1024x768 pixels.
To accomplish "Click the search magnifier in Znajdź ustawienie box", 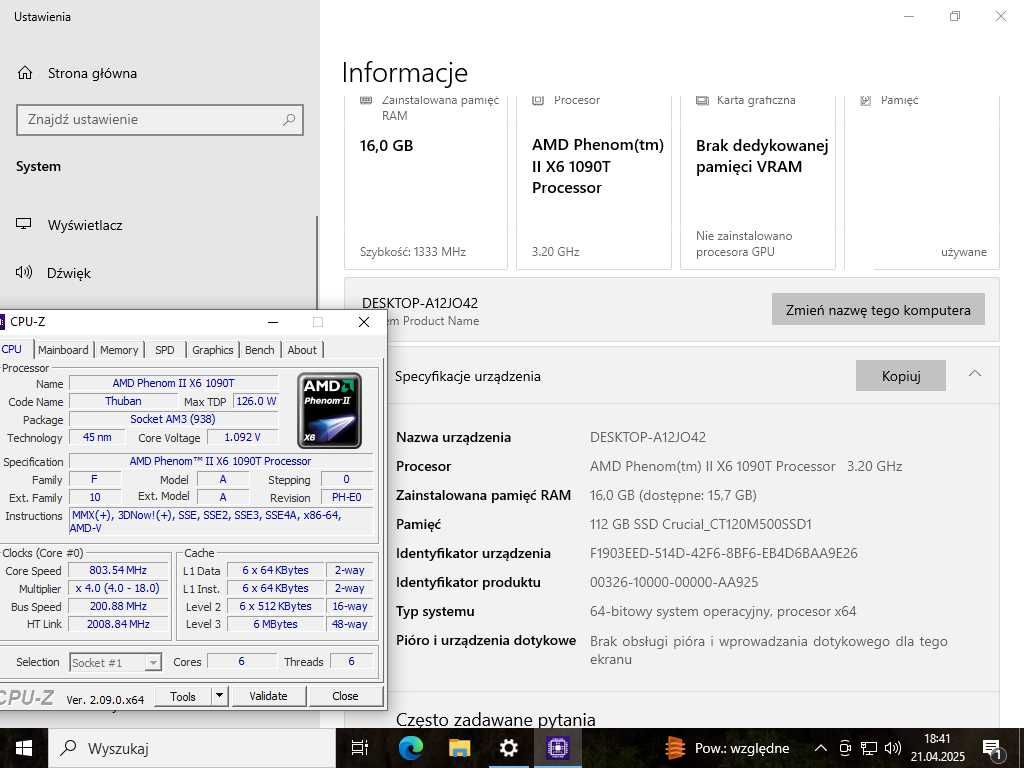I will [289, 120].
